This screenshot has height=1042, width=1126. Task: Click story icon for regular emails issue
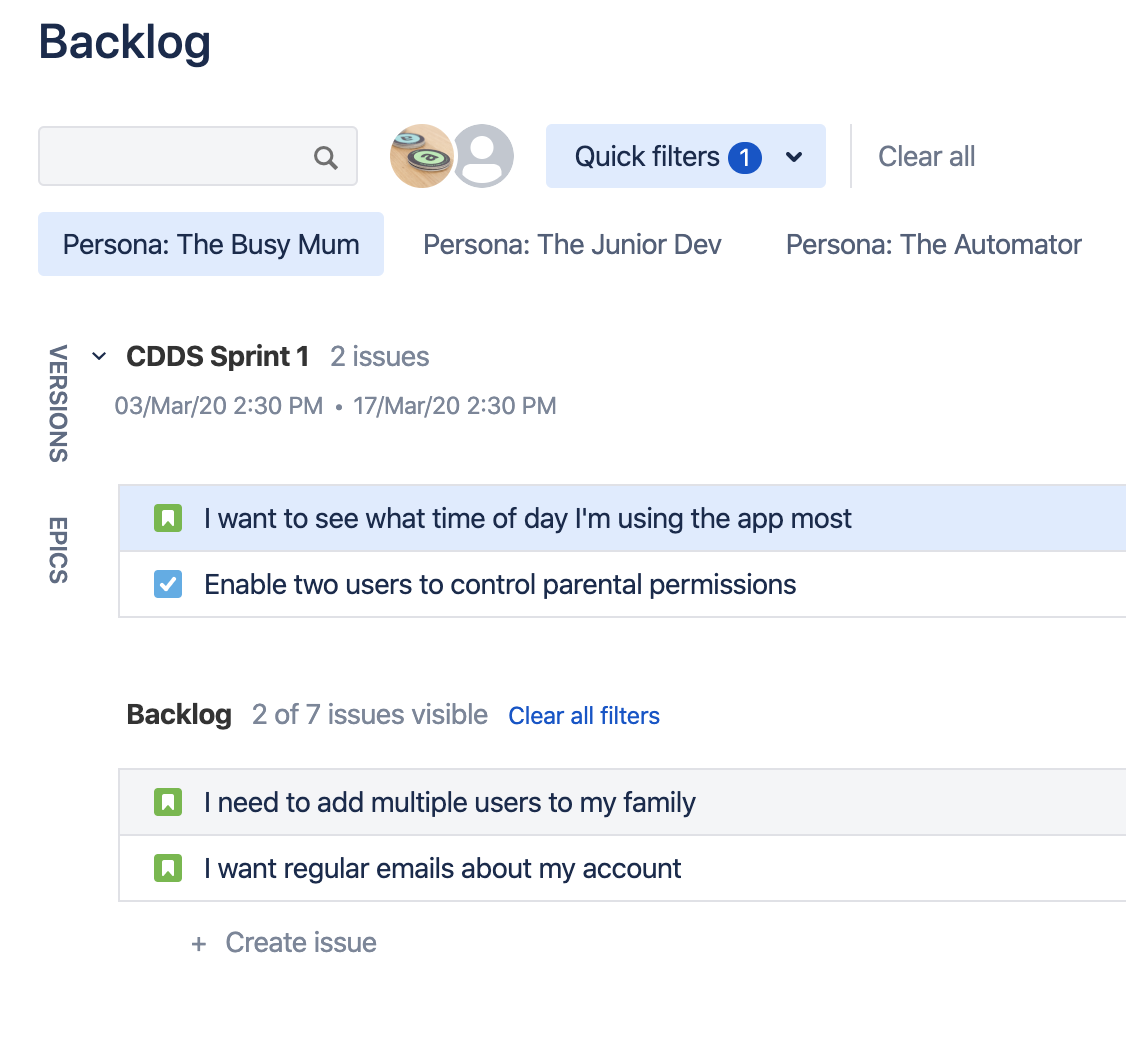[168, 868]
